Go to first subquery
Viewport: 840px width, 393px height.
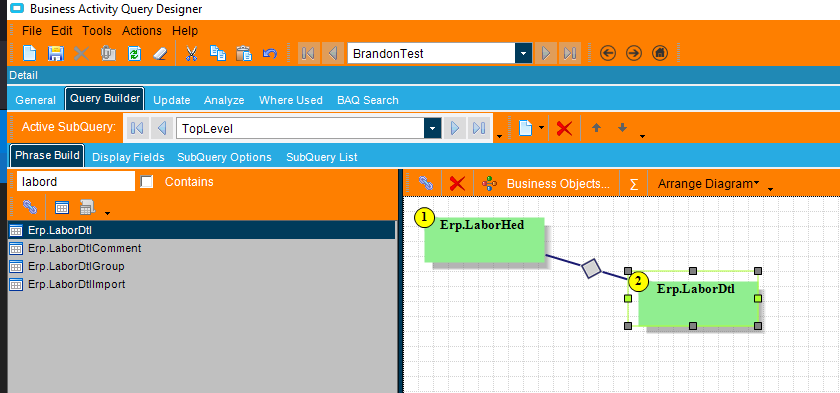point(137,128)
